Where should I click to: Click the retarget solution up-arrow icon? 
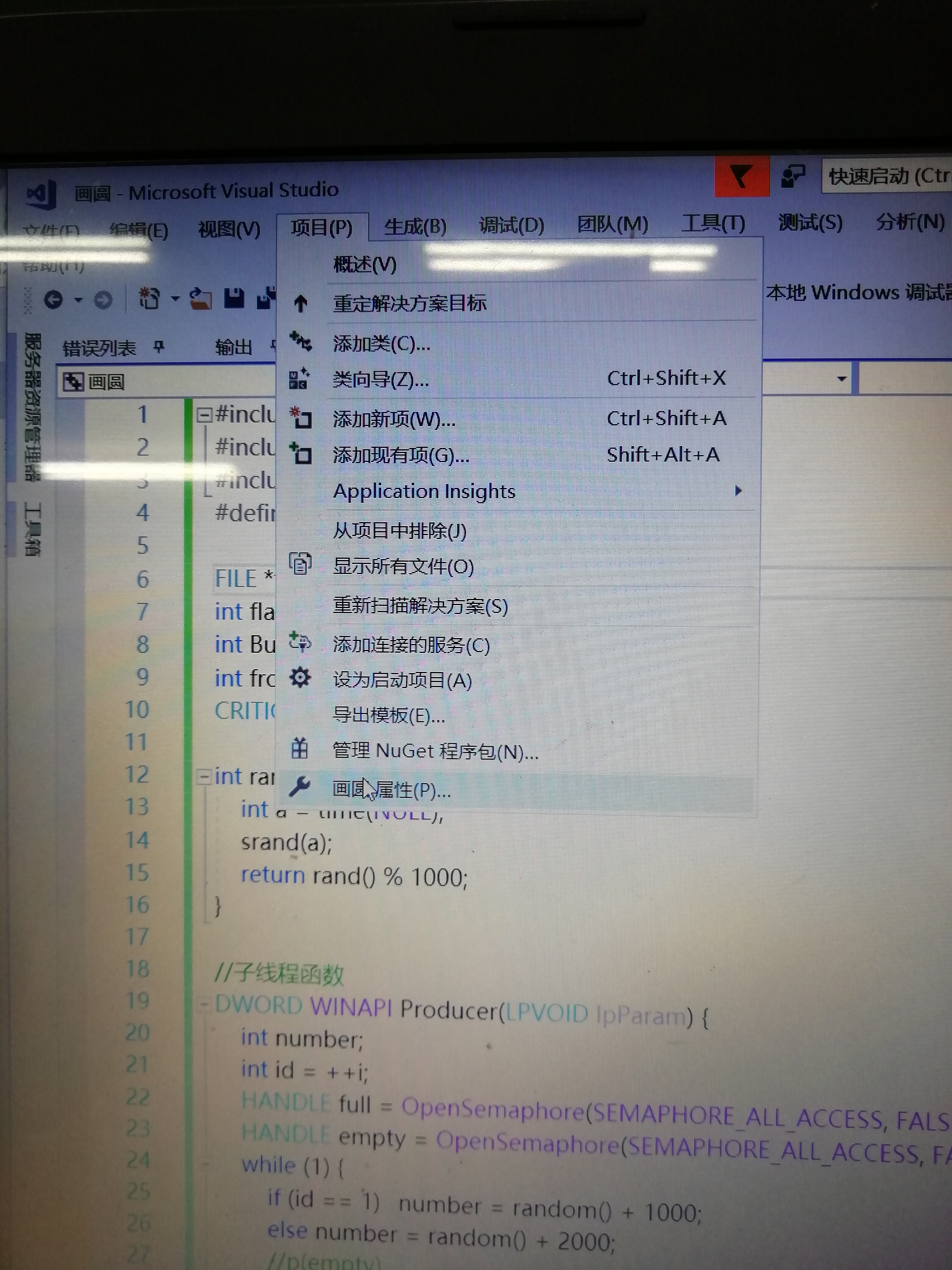301,303
